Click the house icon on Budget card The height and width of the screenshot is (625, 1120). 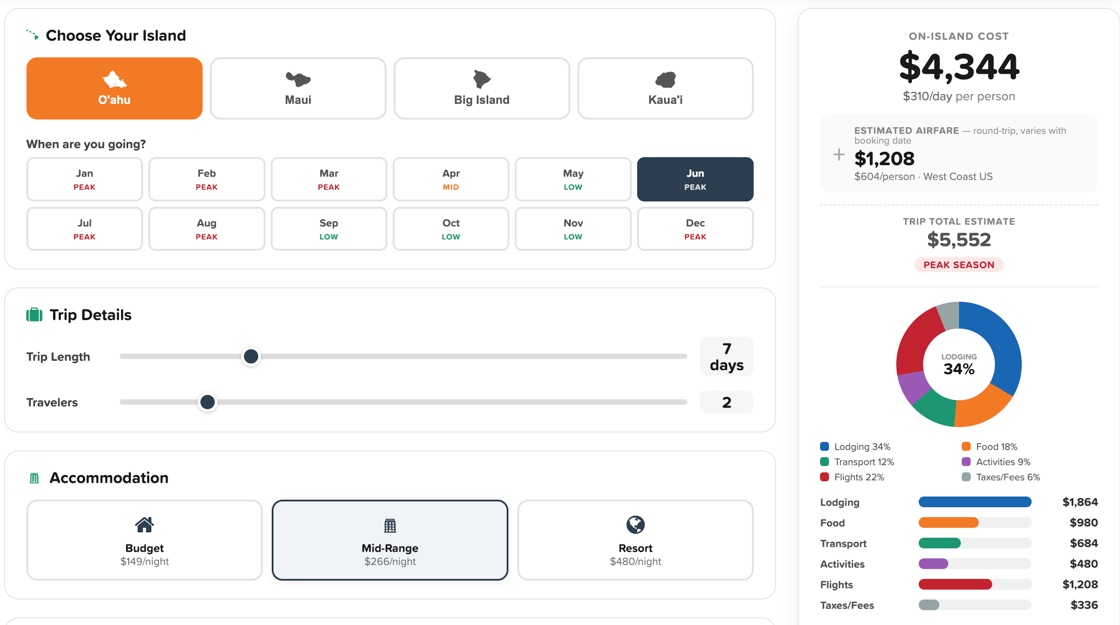(x=144, y=525)
